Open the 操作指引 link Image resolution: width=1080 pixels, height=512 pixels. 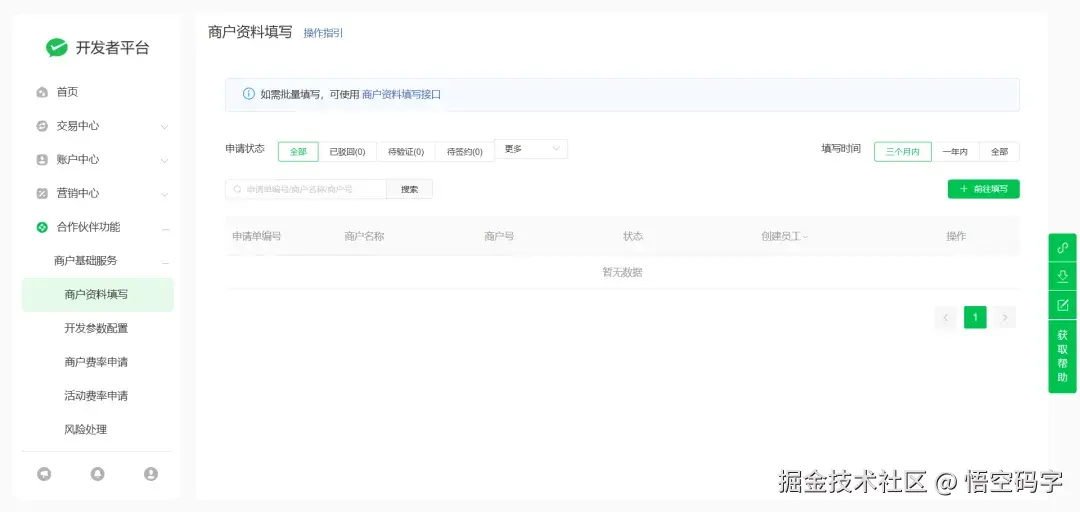point(323,33)
